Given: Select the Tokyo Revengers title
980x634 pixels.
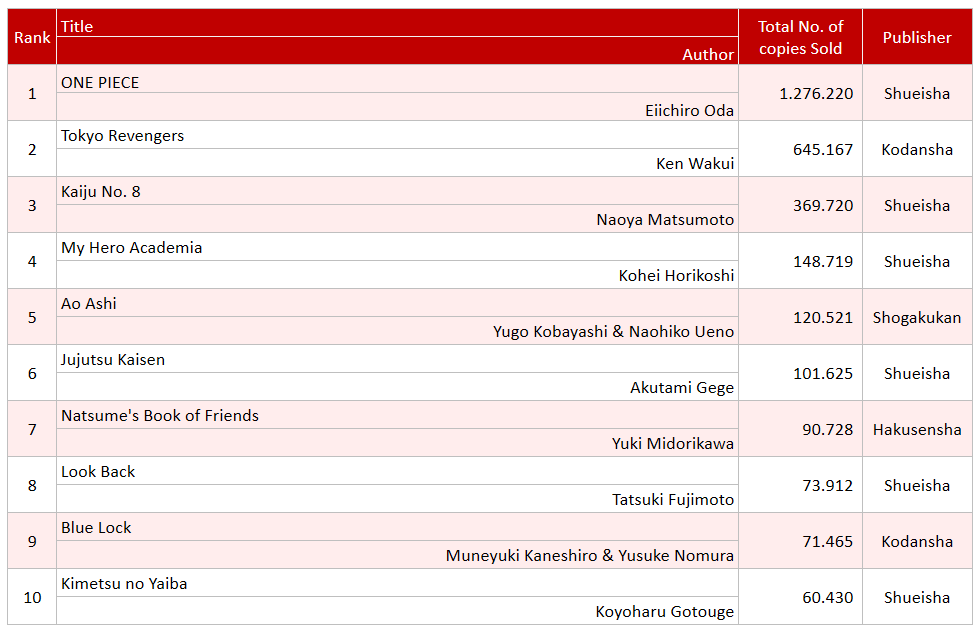Looking at the screenshot, I should 122,136.
